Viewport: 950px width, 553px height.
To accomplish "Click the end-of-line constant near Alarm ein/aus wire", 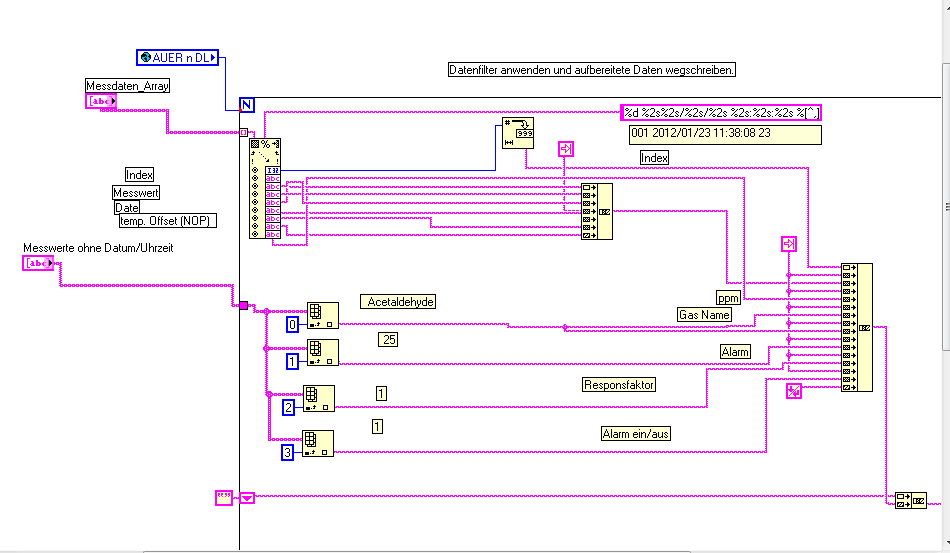I will 794,391.
